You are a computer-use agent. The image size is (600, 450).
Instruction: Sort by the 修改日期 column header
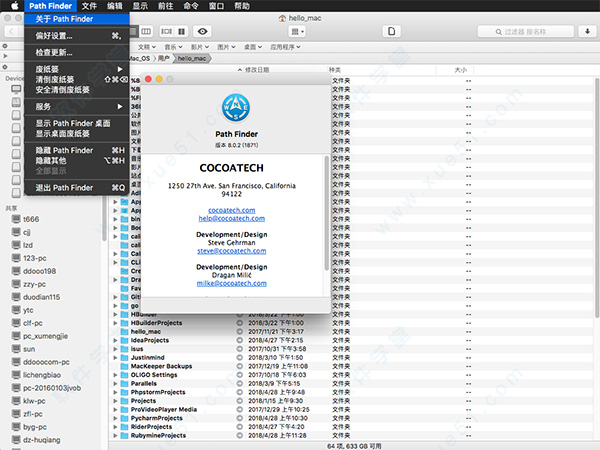pos(257,70)
